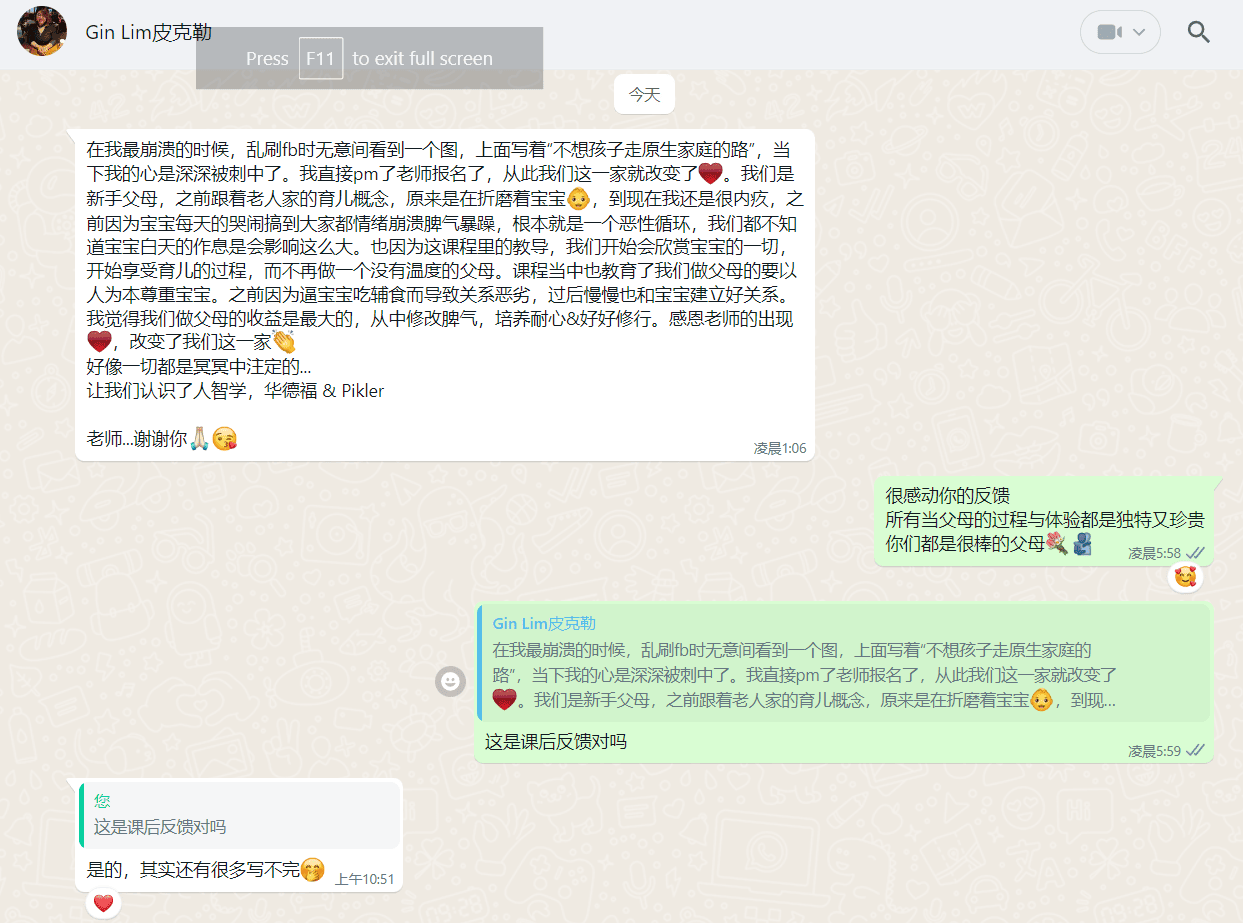Open the heart reaction under last message
1243x923 pixels.
click(x=103, y=904)
